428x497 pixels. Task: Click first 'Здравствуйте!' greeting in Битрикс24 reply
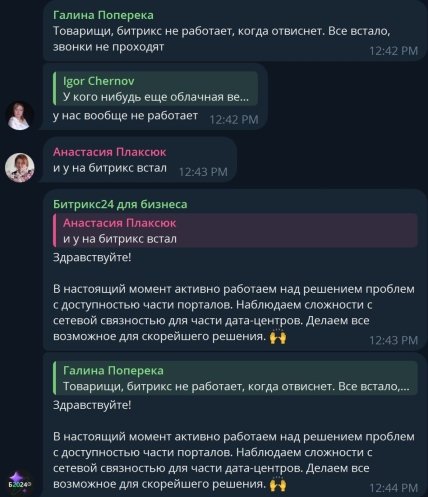point(92,257)
